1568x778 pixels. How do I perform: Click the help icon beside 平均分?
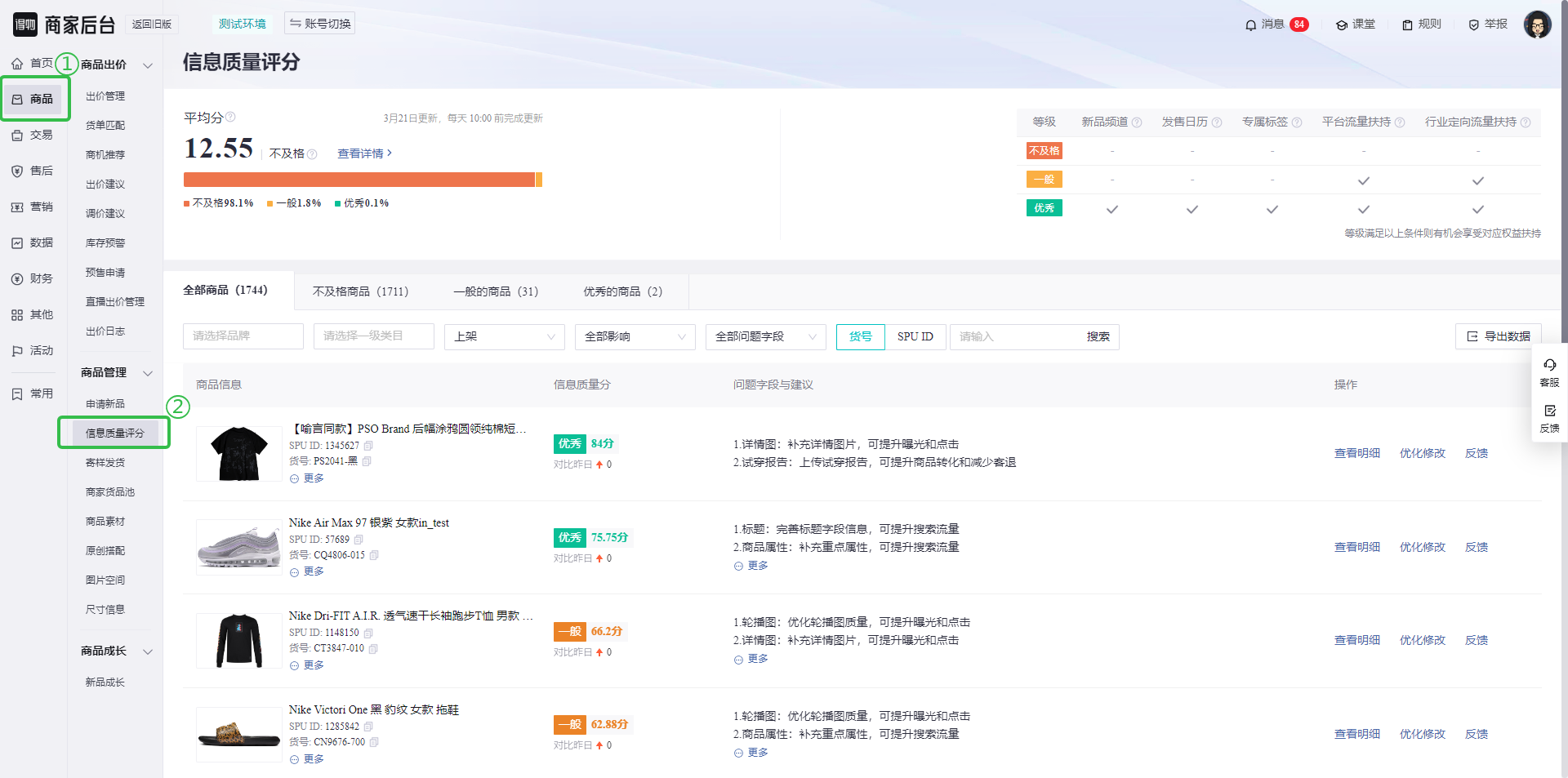pyautogui.click(x=230, y=117)
